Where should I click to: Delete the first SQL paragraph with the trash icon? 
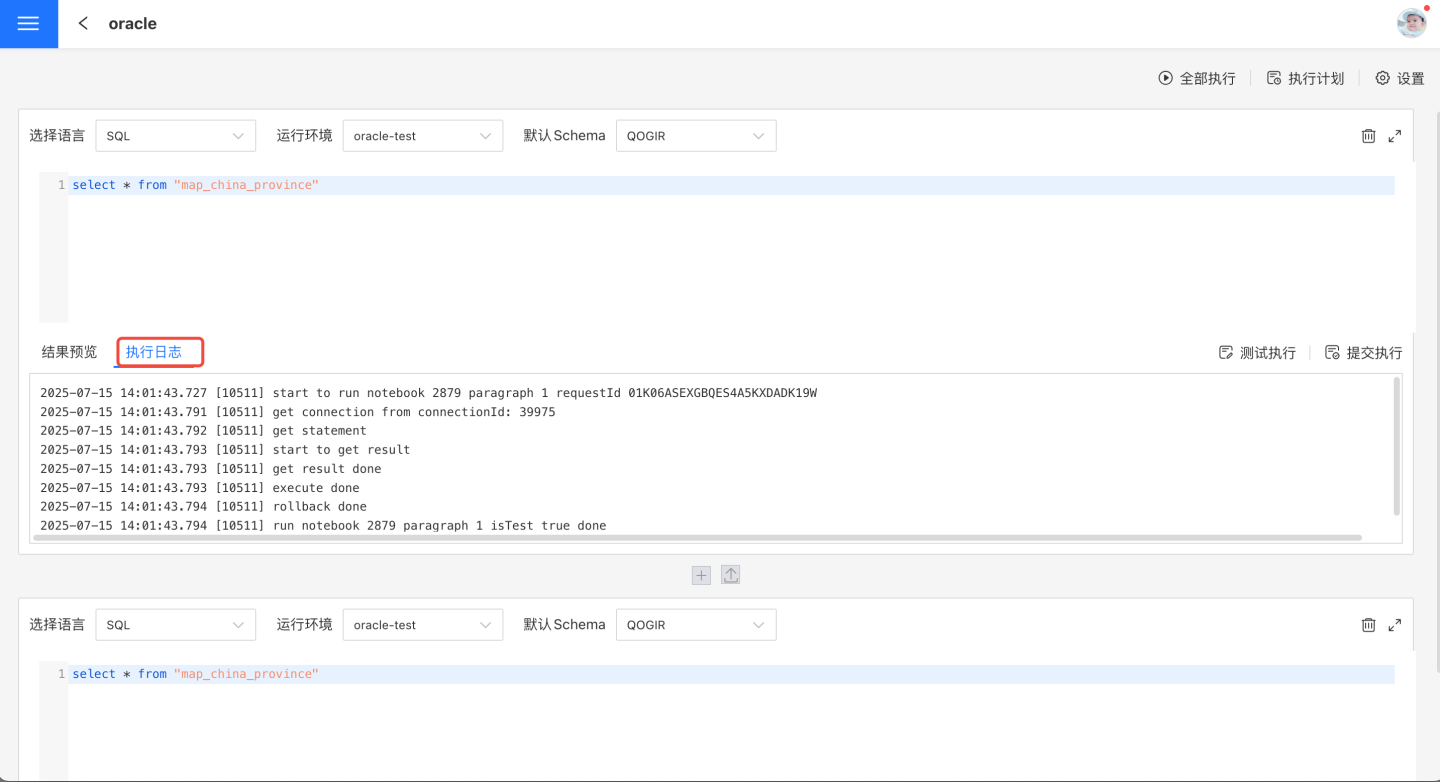(x=1368, y=136)
